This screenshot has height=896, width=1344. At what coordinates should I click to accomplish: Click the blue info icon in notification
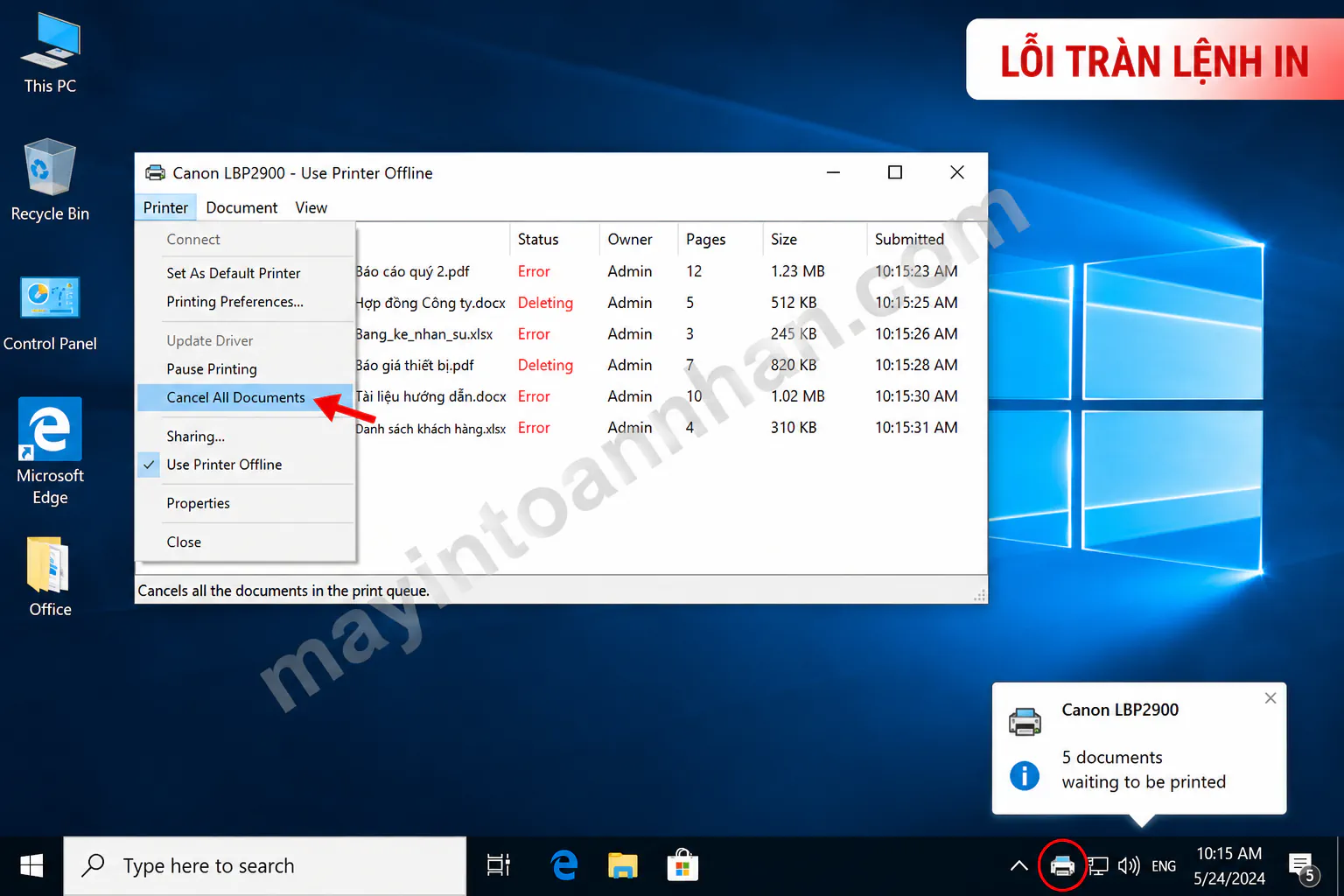pyautogui.click(x=1025, y=775)
